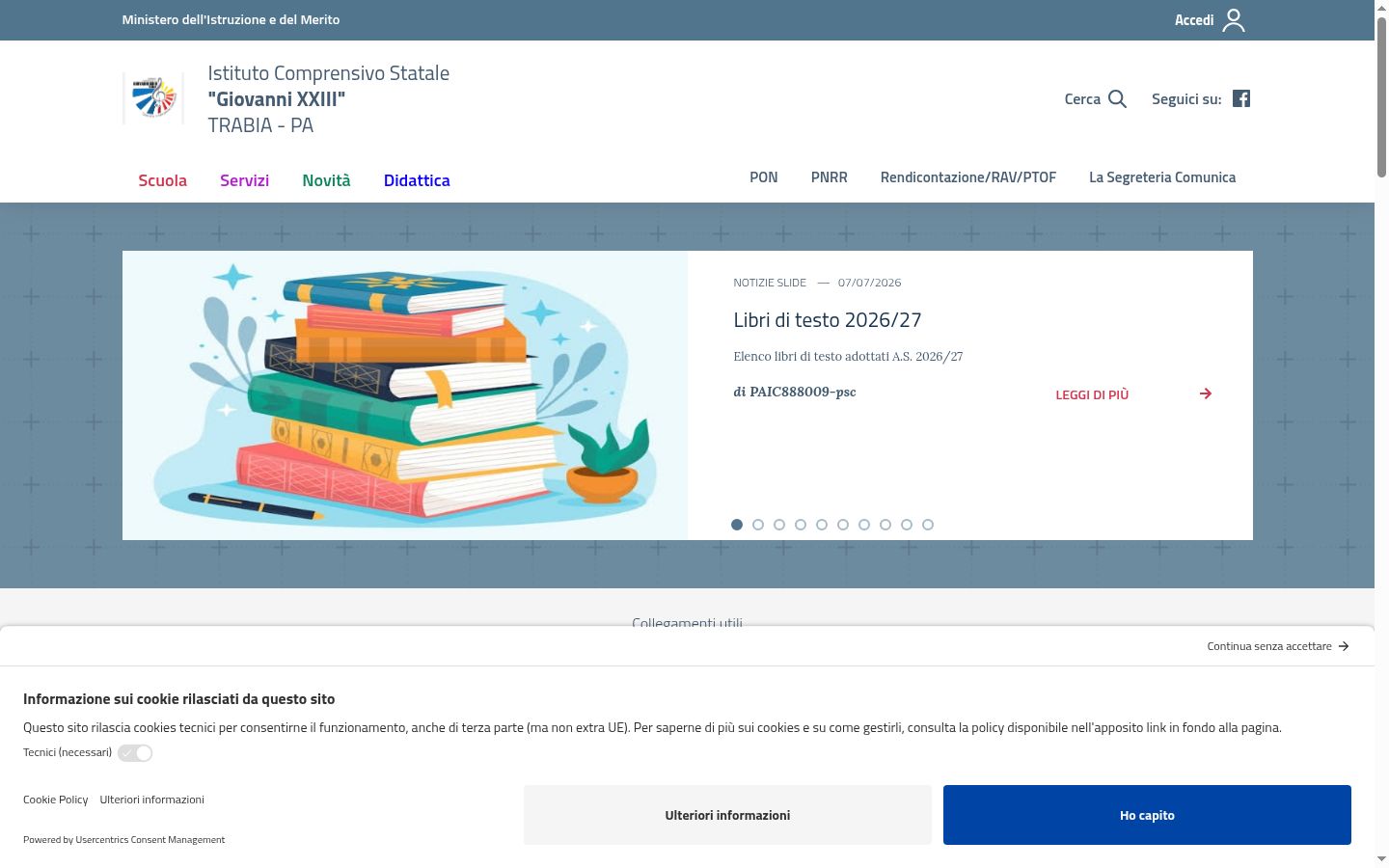1389x868 pixels.
Task: Click Ministero dell'Istruzione e del Merito link
Action: (231, 19)
